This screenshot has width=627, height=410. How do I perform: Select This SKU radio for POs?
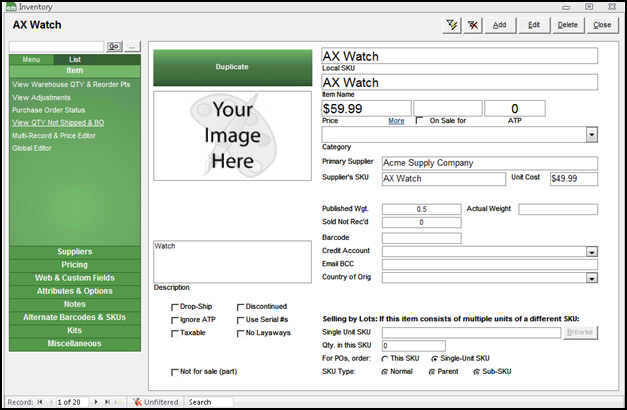(x=385, y=359)
